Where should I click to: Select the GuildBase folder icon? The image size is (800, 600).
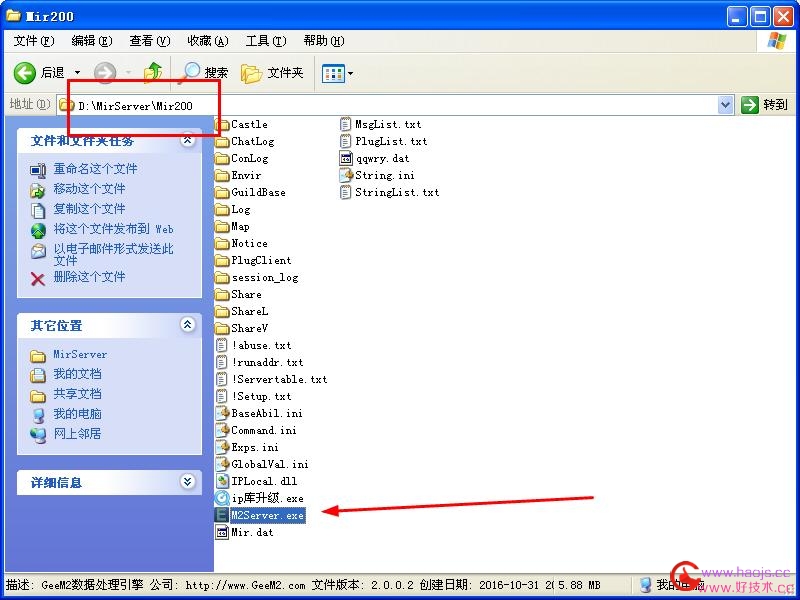click(222, 192)
